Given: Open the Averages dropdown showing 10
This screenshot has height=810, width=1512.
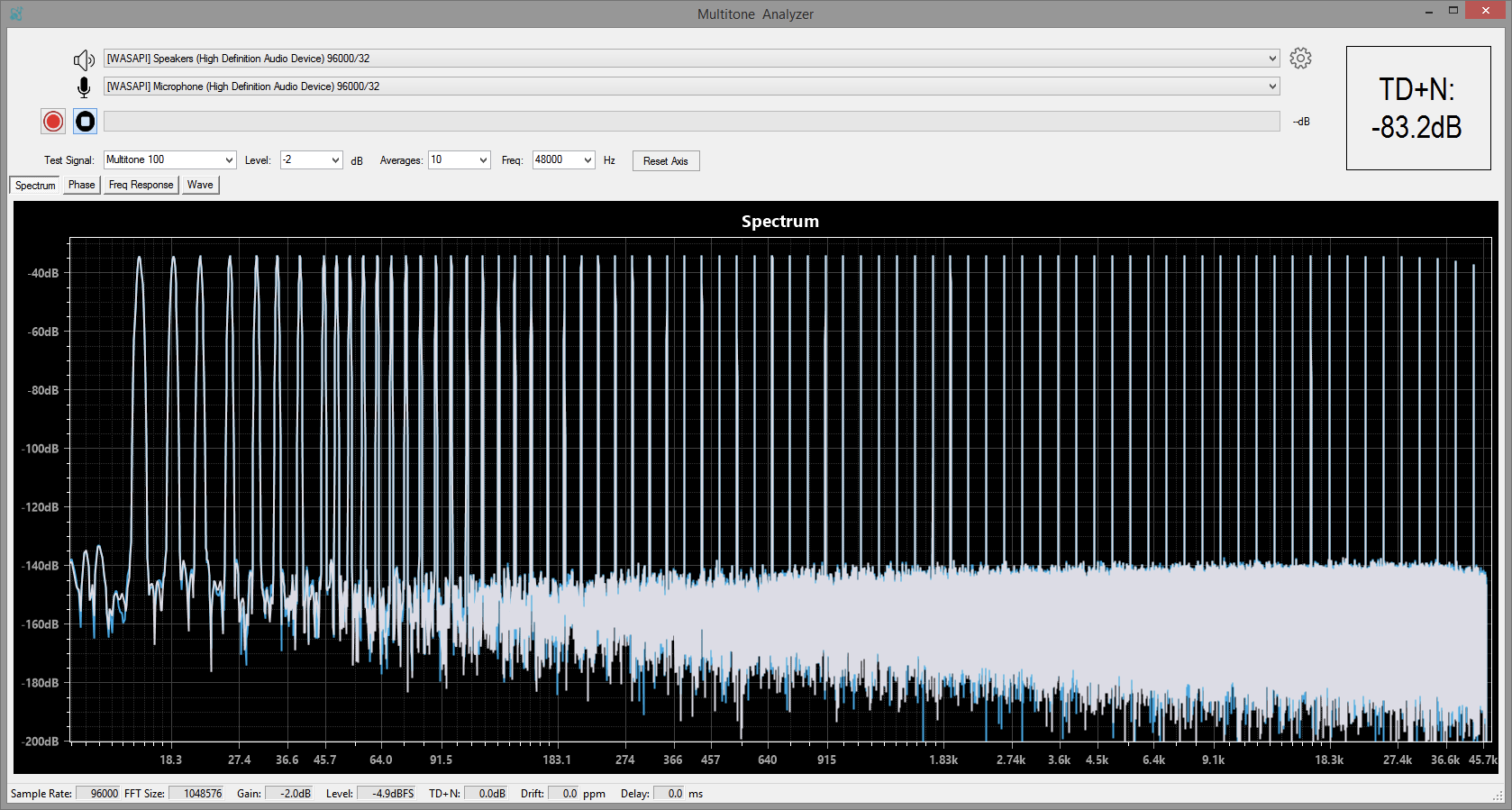Looking at the screenshot, I should [x=459, y=160].
